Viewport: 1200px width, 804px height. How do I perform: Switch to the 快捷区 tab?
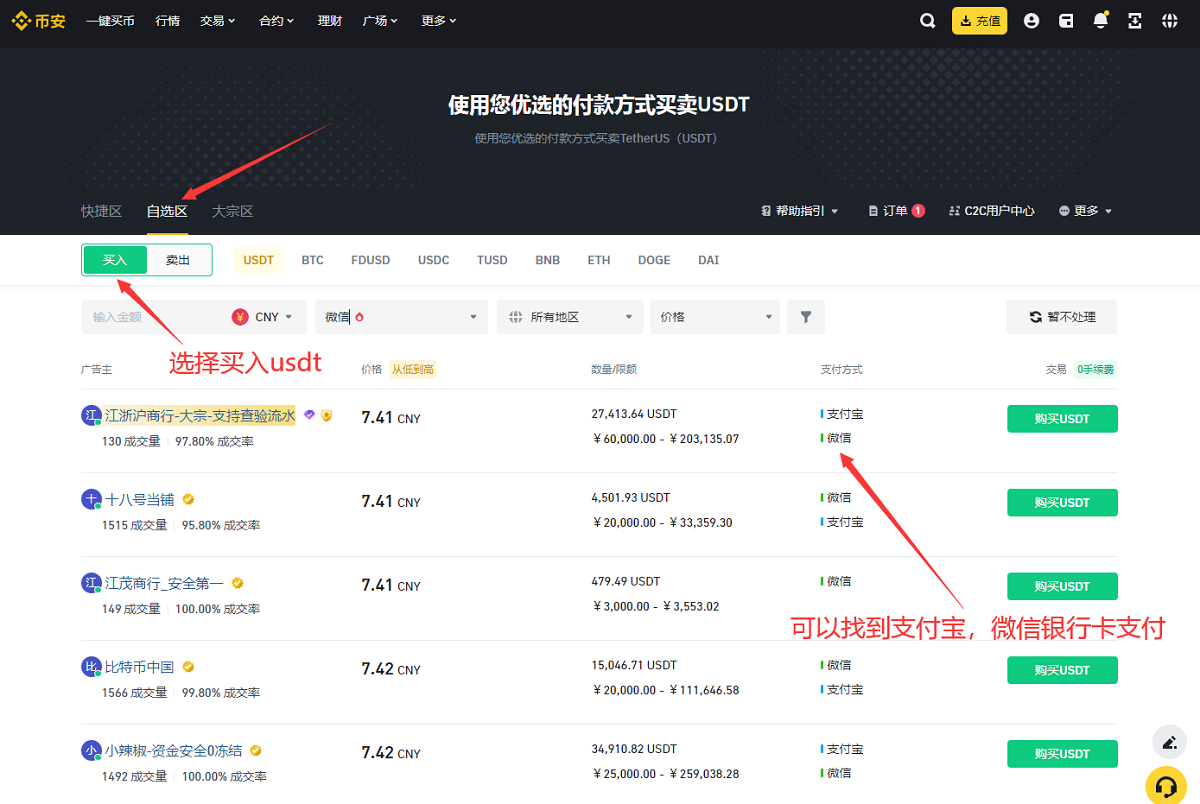pos(101,211)
